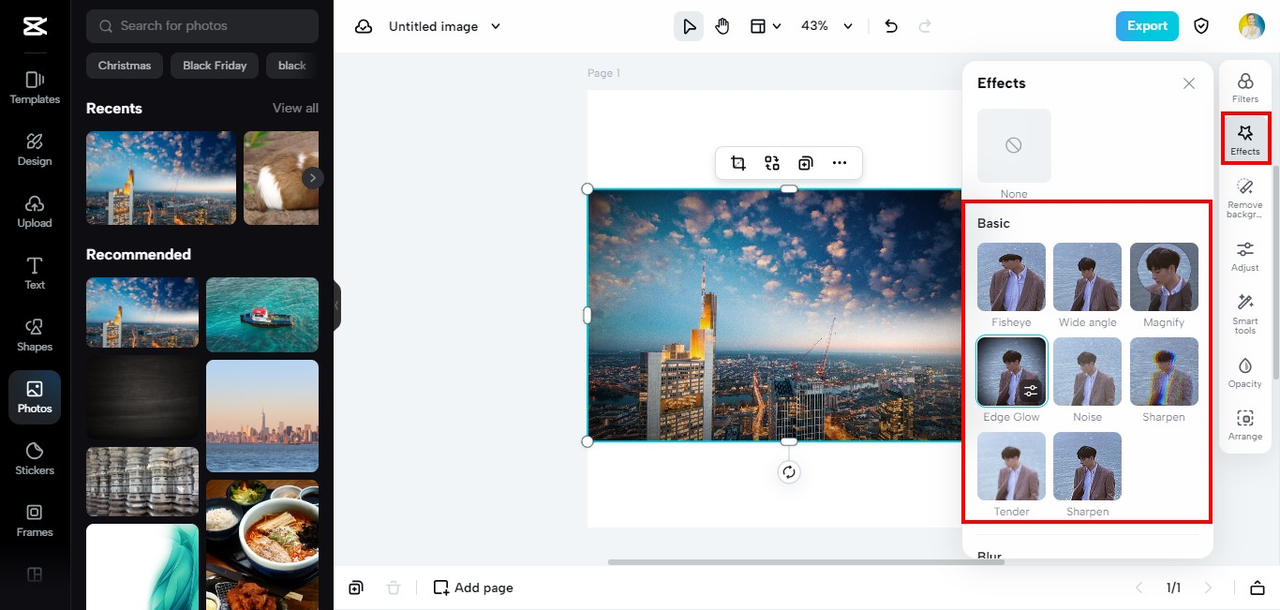Duplicate page icon in bottom bar

pyautogui.click(x=356, y=588)
